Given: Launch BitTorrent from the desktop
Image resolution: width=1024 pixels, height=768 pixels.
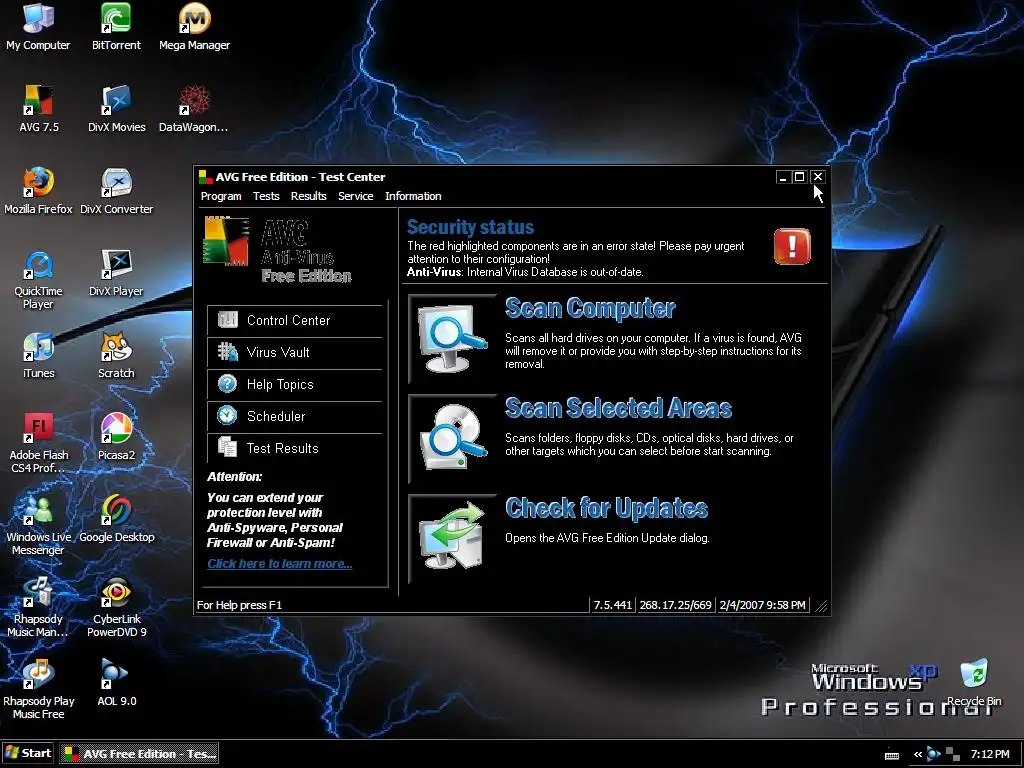Looking at the screenshot, I should 116,27.
